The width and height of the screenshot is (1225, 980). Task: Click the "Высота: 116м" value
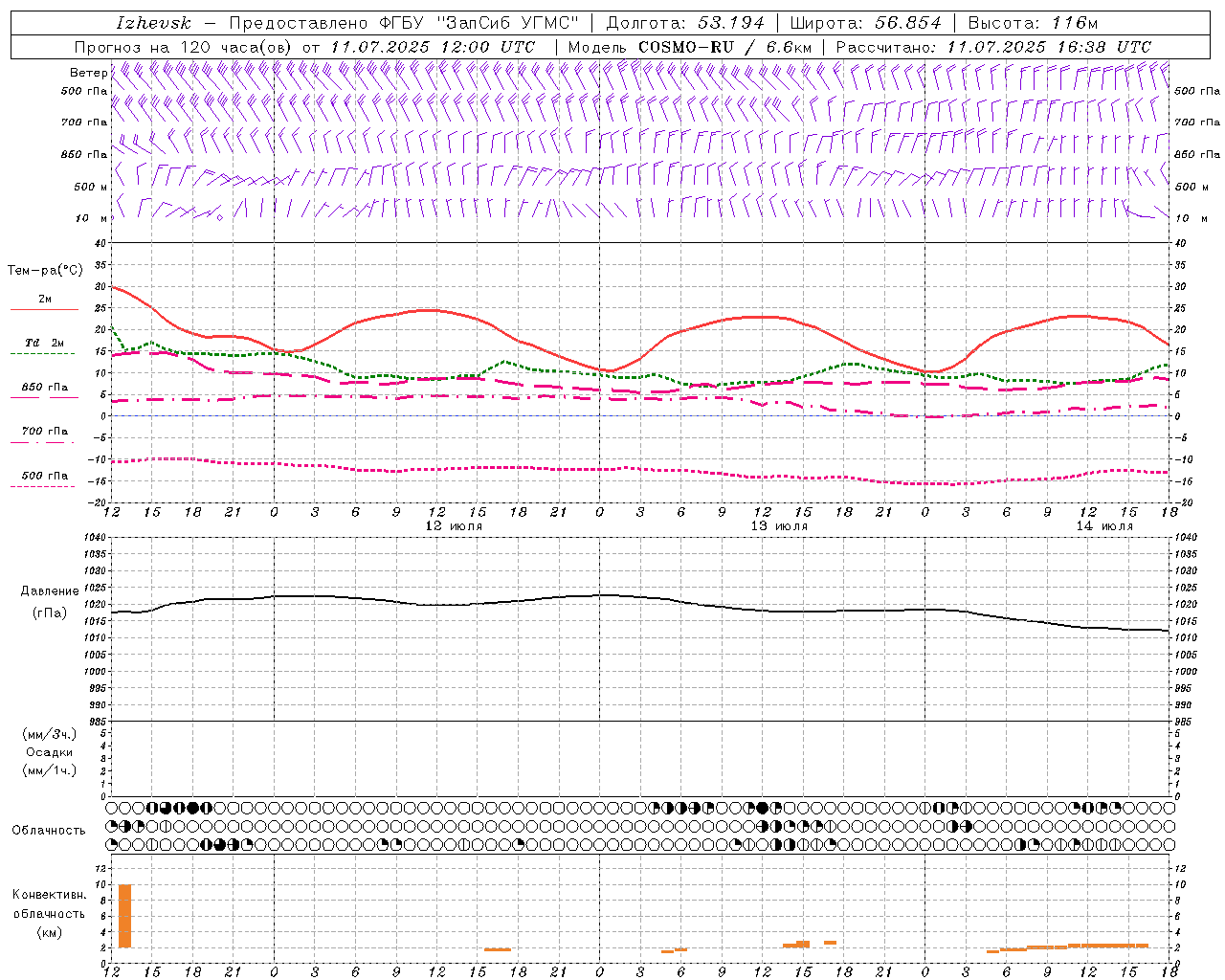[1033, 23]
